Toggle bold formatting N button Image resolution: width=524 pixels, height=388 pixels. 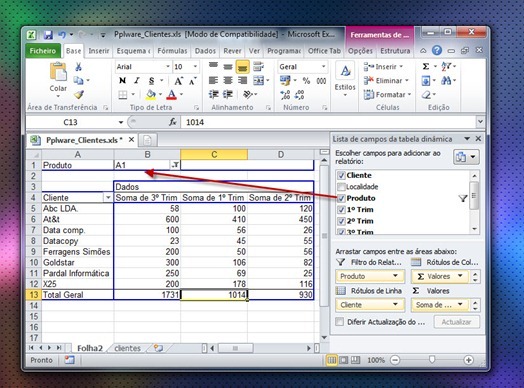click(x=123, y=81)
